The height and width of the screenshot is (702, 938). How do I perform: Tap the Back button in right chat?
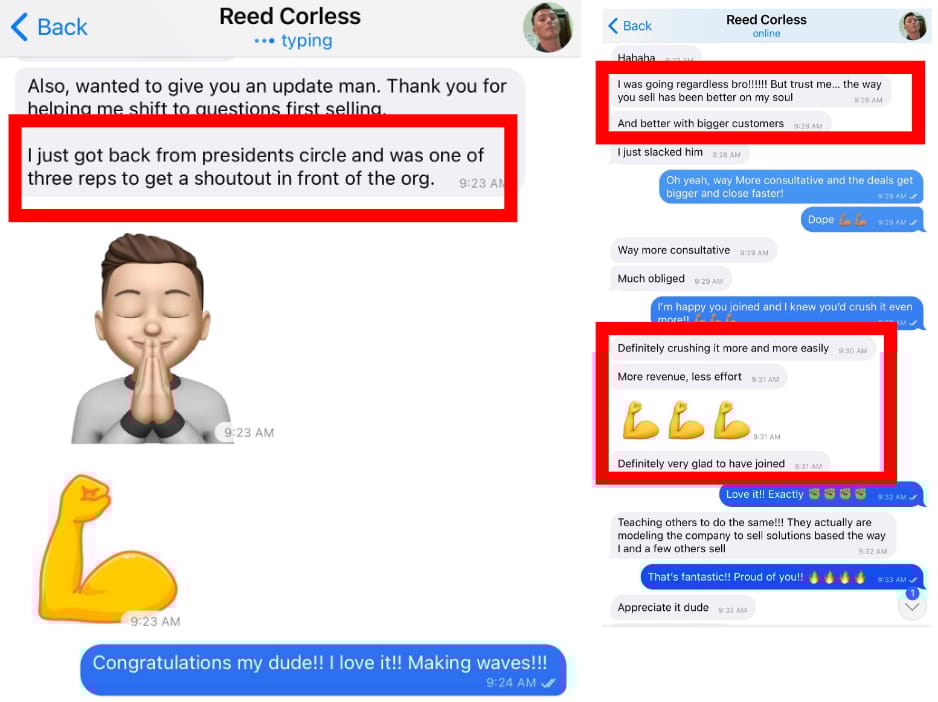[x=630, y=26]
